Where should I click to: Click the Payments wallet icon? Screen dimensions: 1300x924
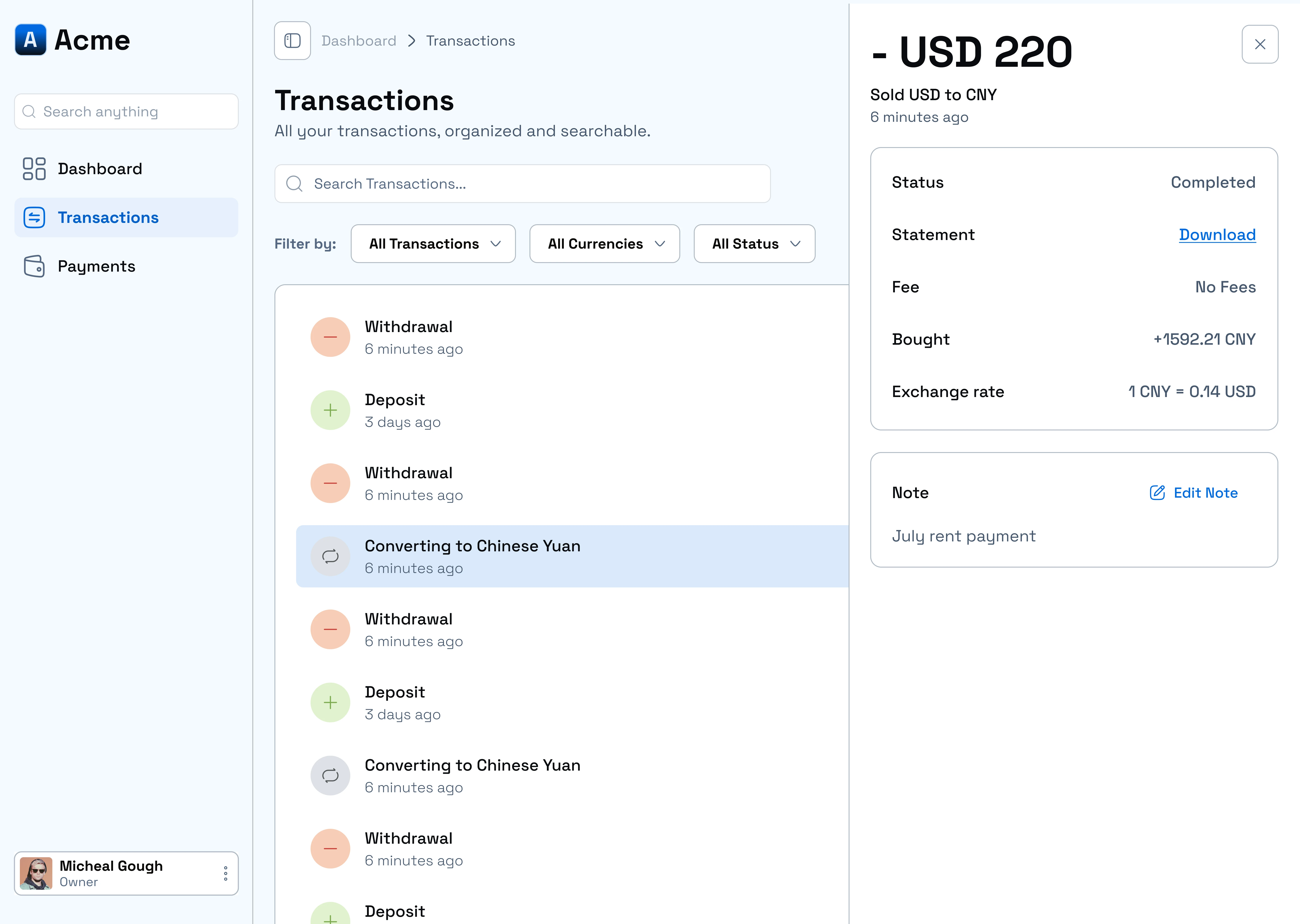pyautogui.click(x=34, y=266)
